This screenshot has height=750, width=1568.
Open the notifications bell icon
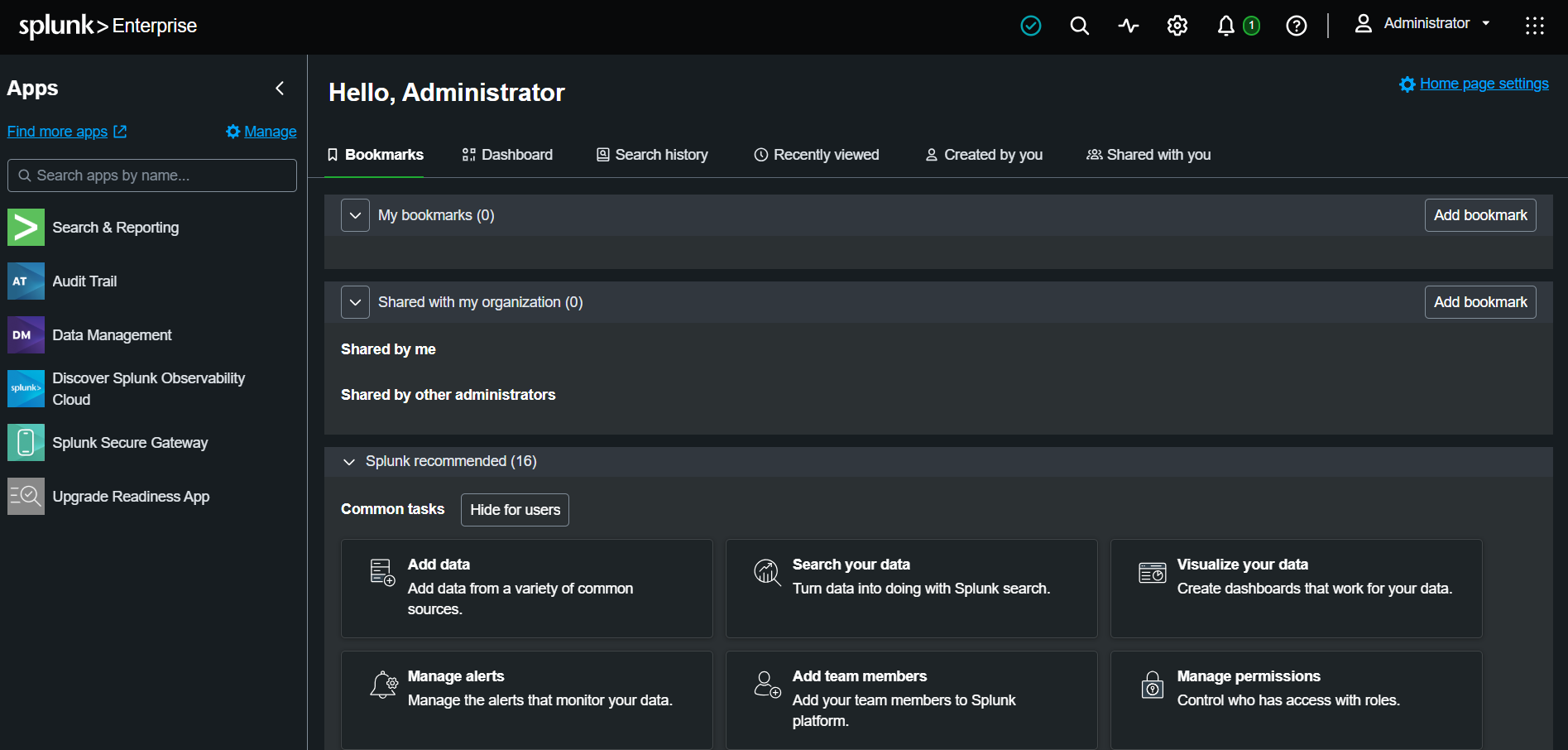[1226, 26]
